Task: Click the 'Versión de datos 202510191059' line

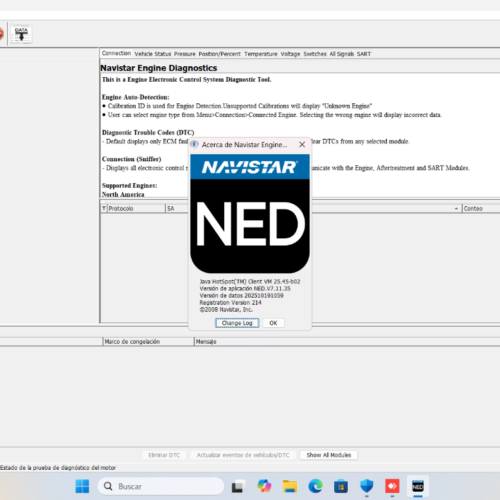Action: 241,296
